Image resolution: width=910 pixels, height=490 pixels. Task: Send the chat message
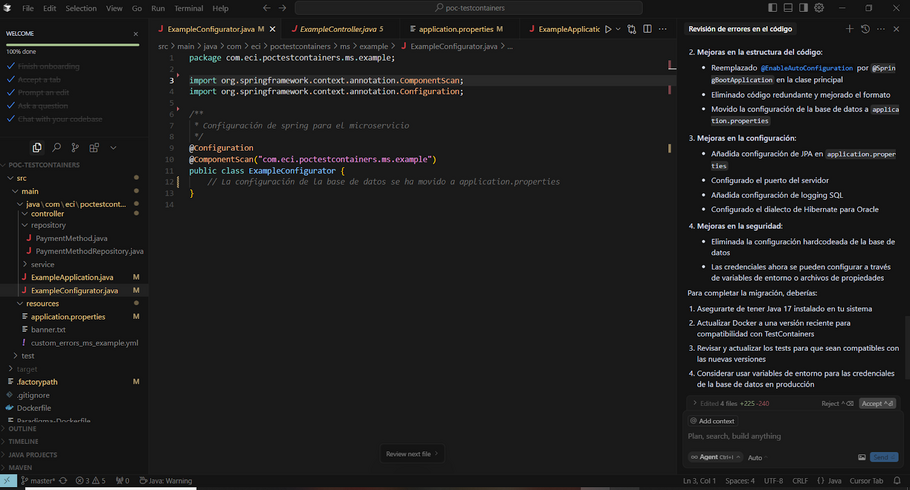(884, 457)
